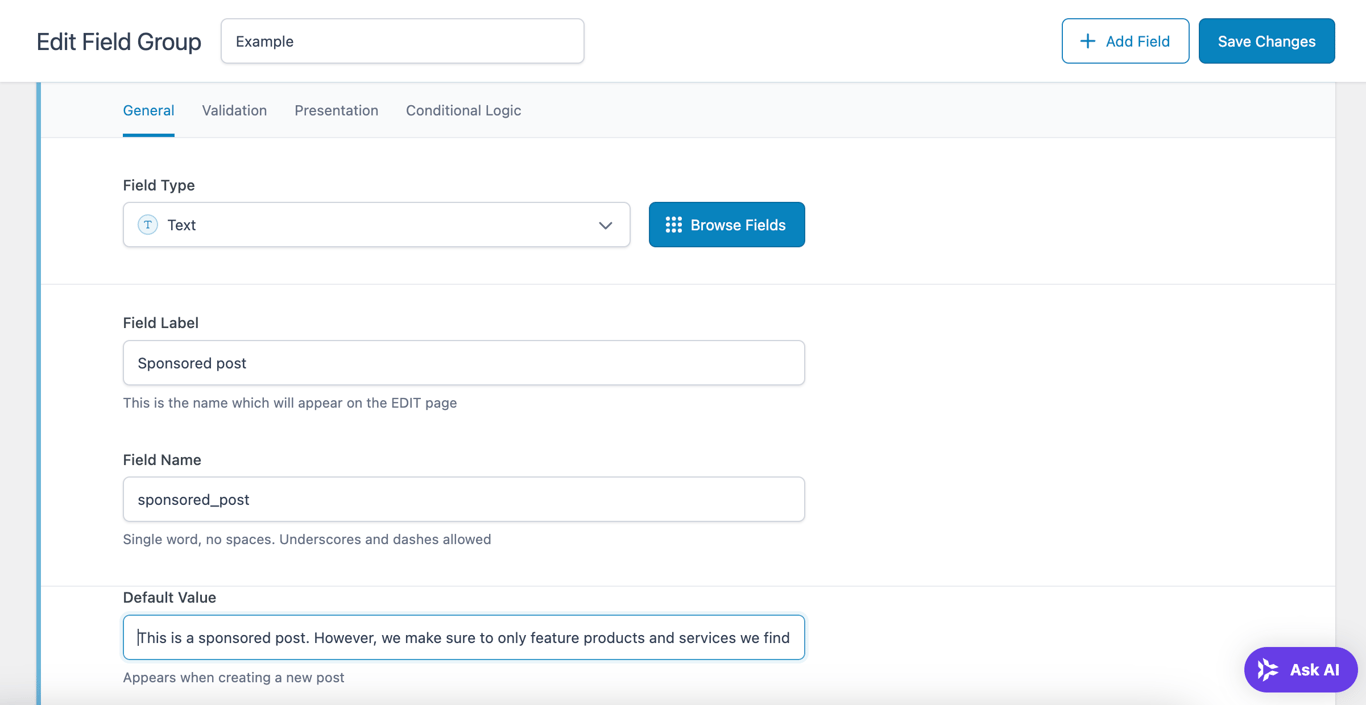Click the plus icon in Add Field button
The height and width of the screenshot is (705, 1366).
pos(1086,41)
